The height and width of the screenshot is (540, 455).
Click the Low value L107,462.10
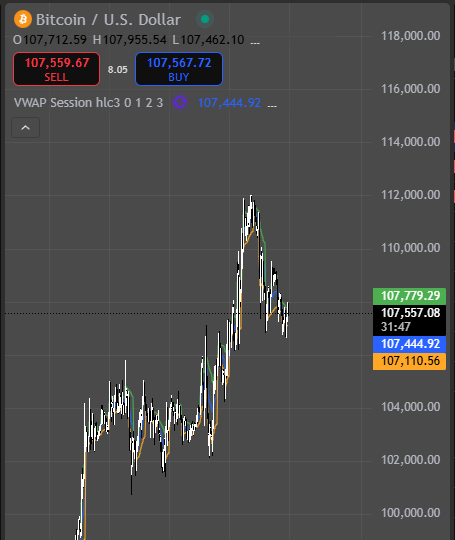tap(208, 40)
